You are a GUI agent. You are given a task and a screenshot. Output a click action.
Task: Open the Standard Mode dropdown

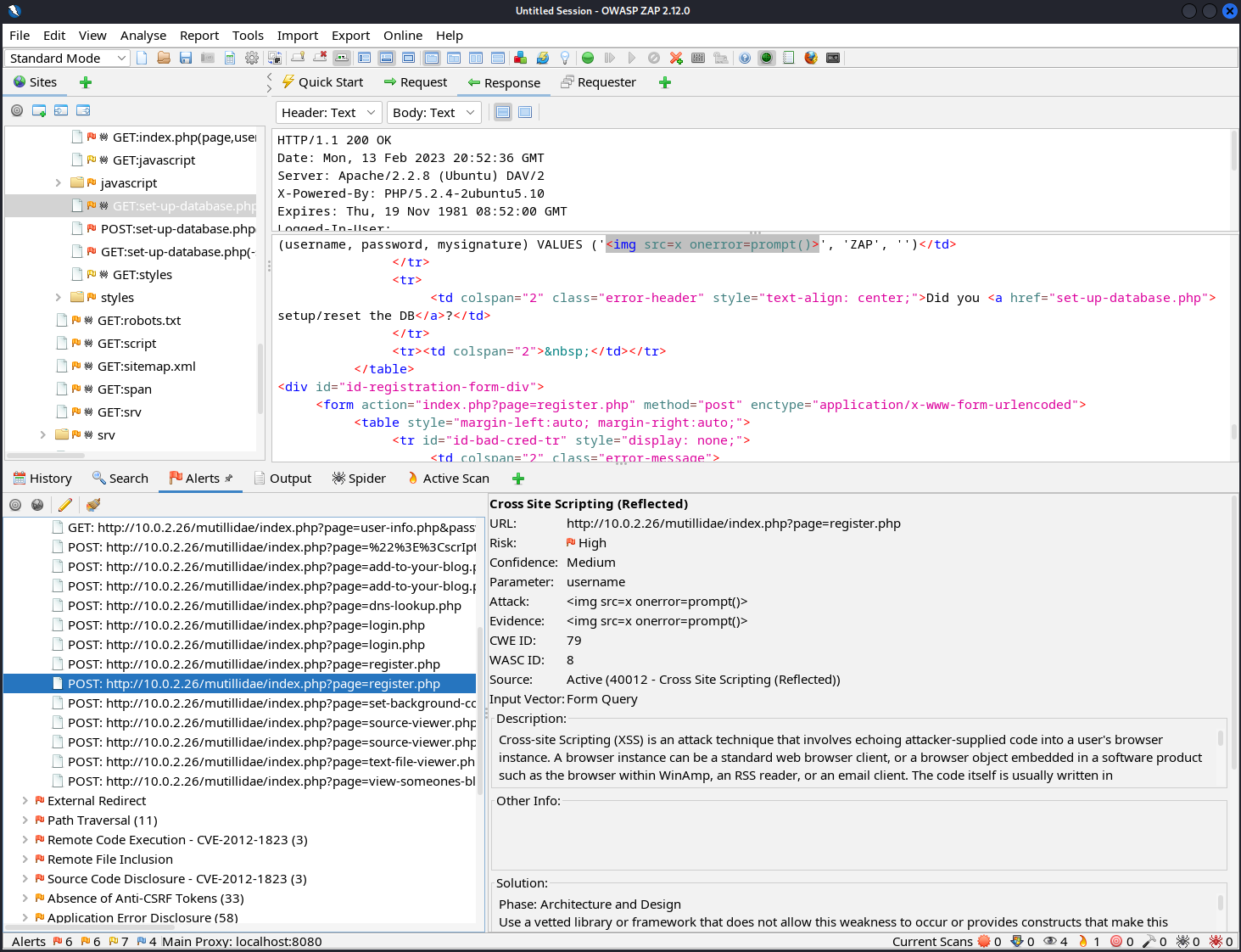67,58
